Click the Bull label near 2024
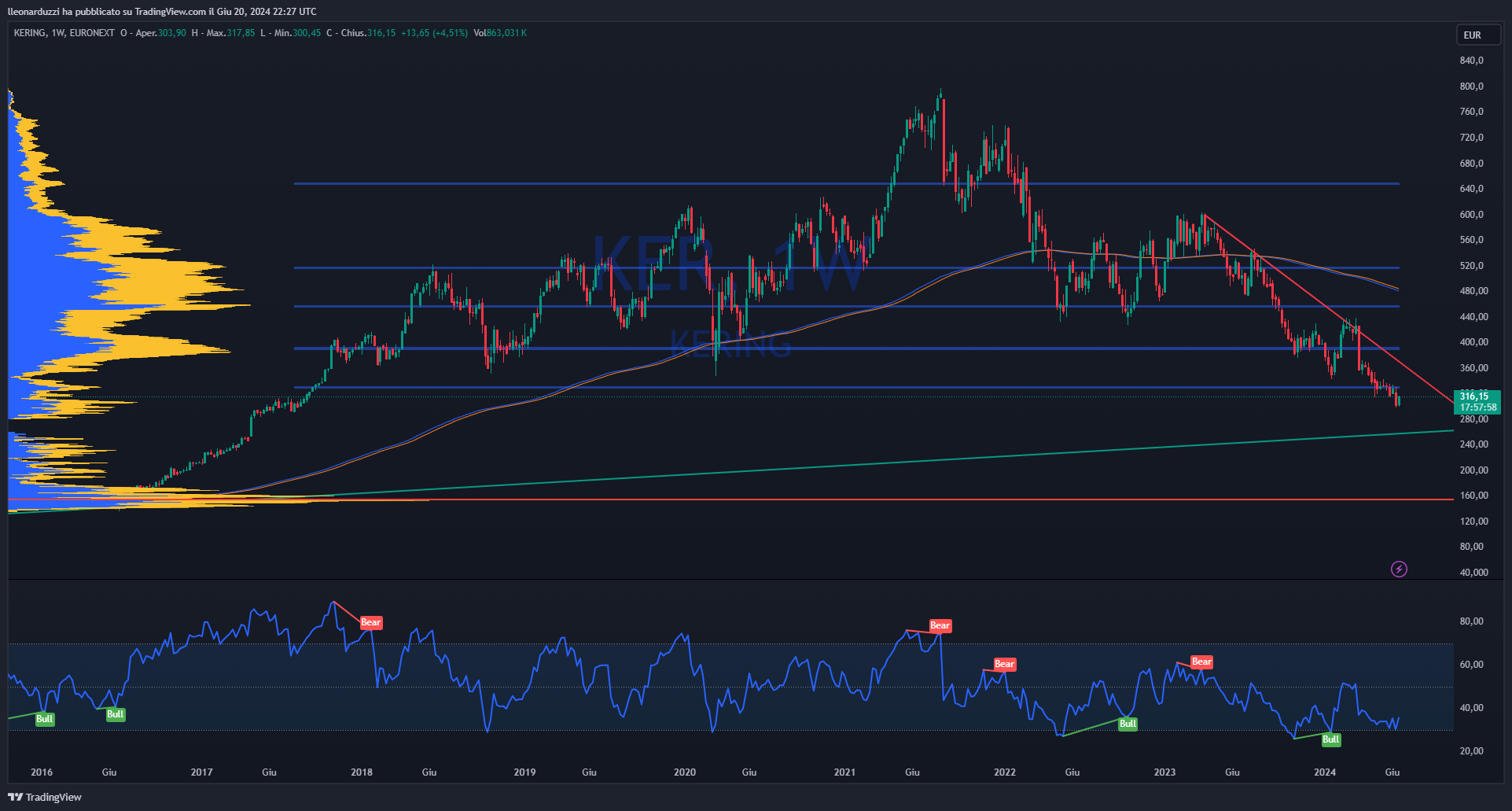1512x811 pixels. 1331,739
